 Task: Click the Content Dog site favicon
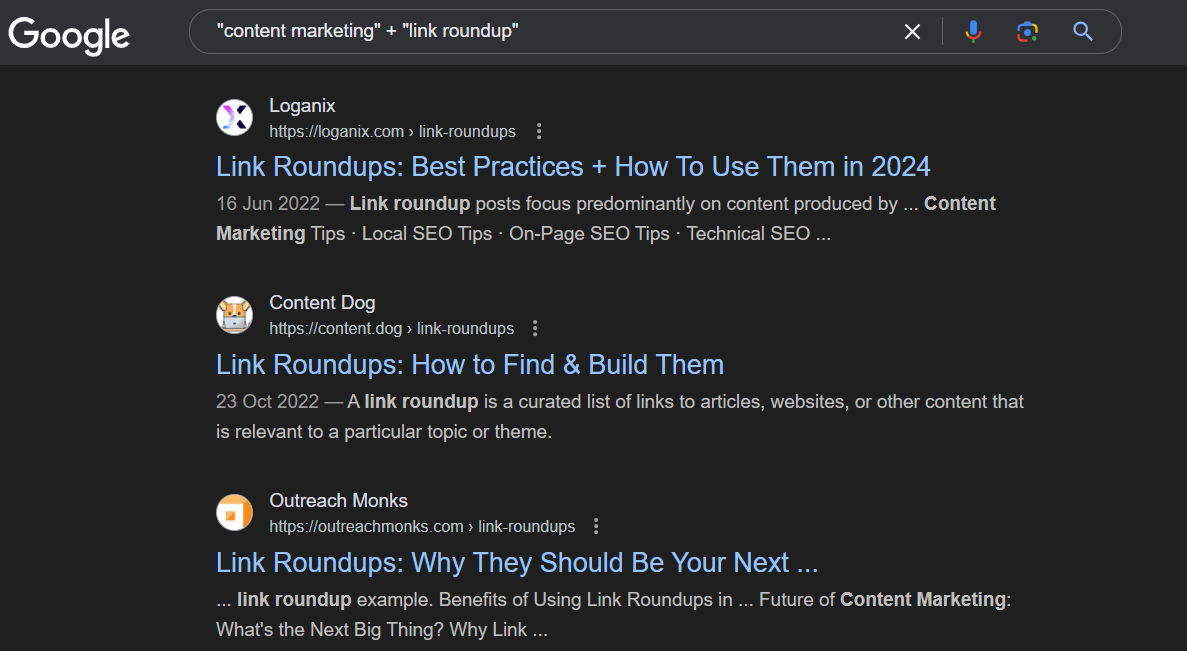[x=235, y=315]
